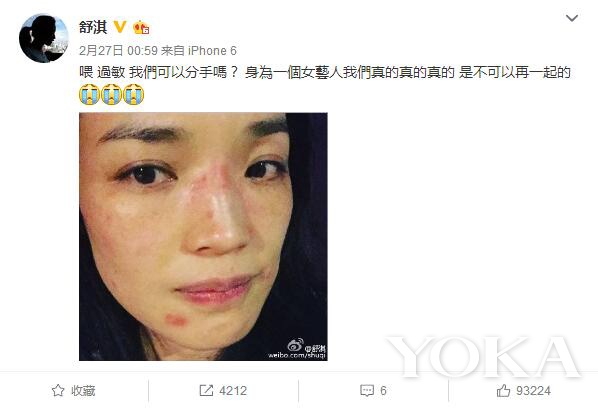Open the circular profile avatar
The height and width of the screenshot is (408, 598).
(44, 38)
